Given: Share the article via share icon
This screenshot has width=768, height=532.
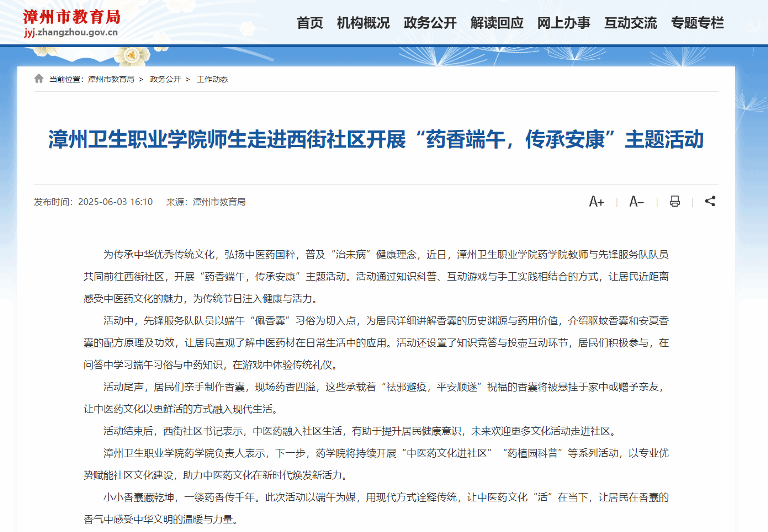Looking at the screenshot, I should [710, 201].
